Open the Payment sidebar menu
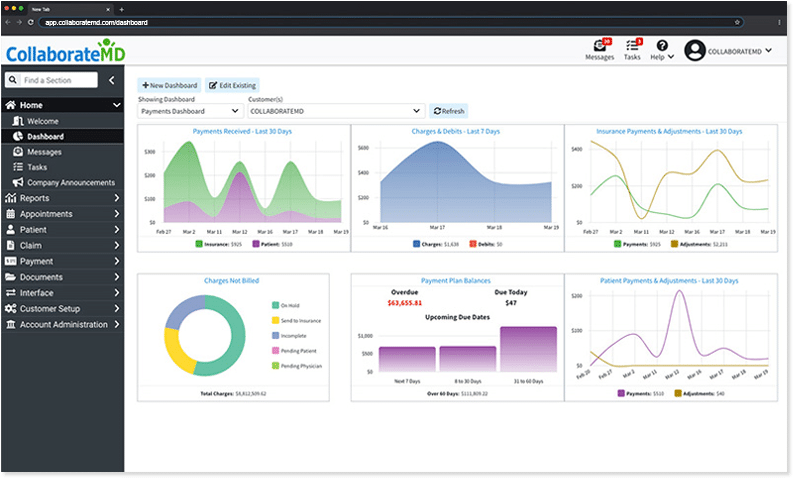The width and height of the screenshot is (800, 479). (x=63, y=262)
